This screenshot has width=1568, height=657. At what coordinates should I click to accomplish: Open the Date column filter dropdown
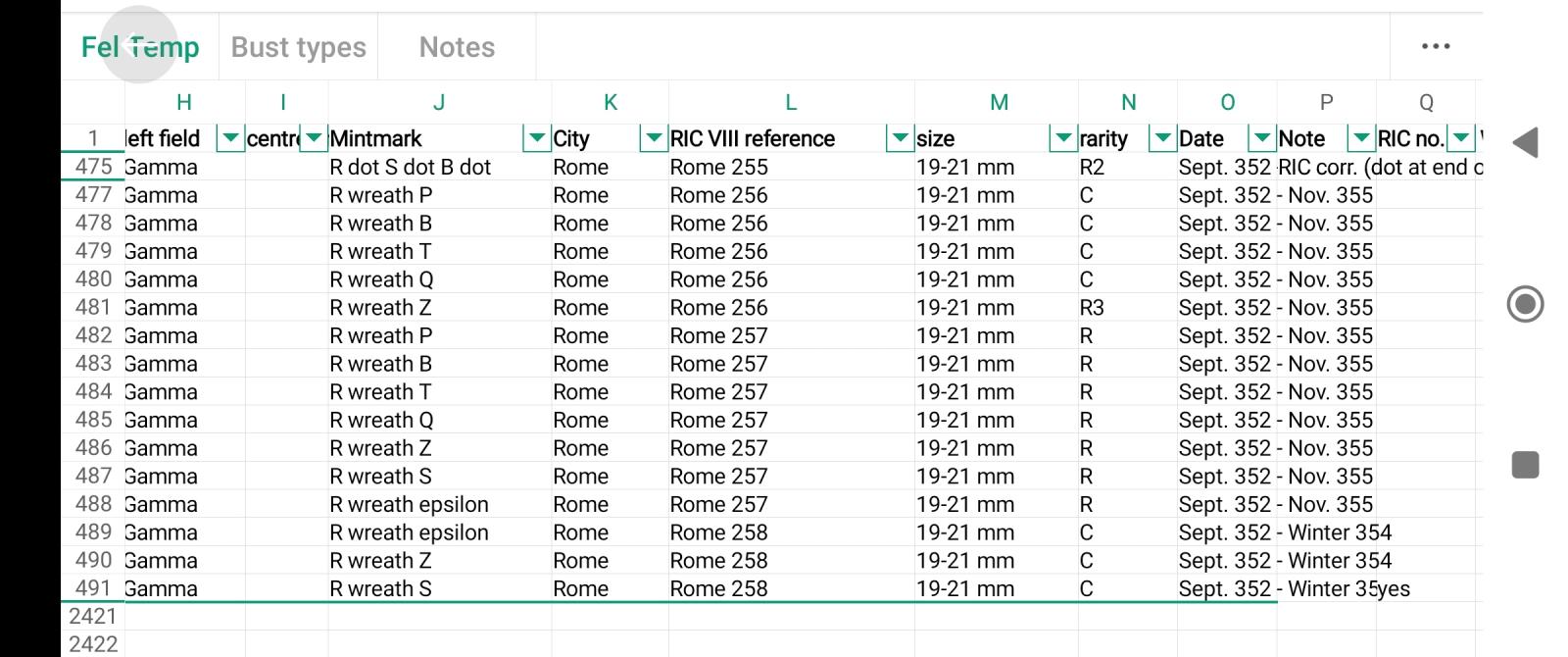point(1262,138)
